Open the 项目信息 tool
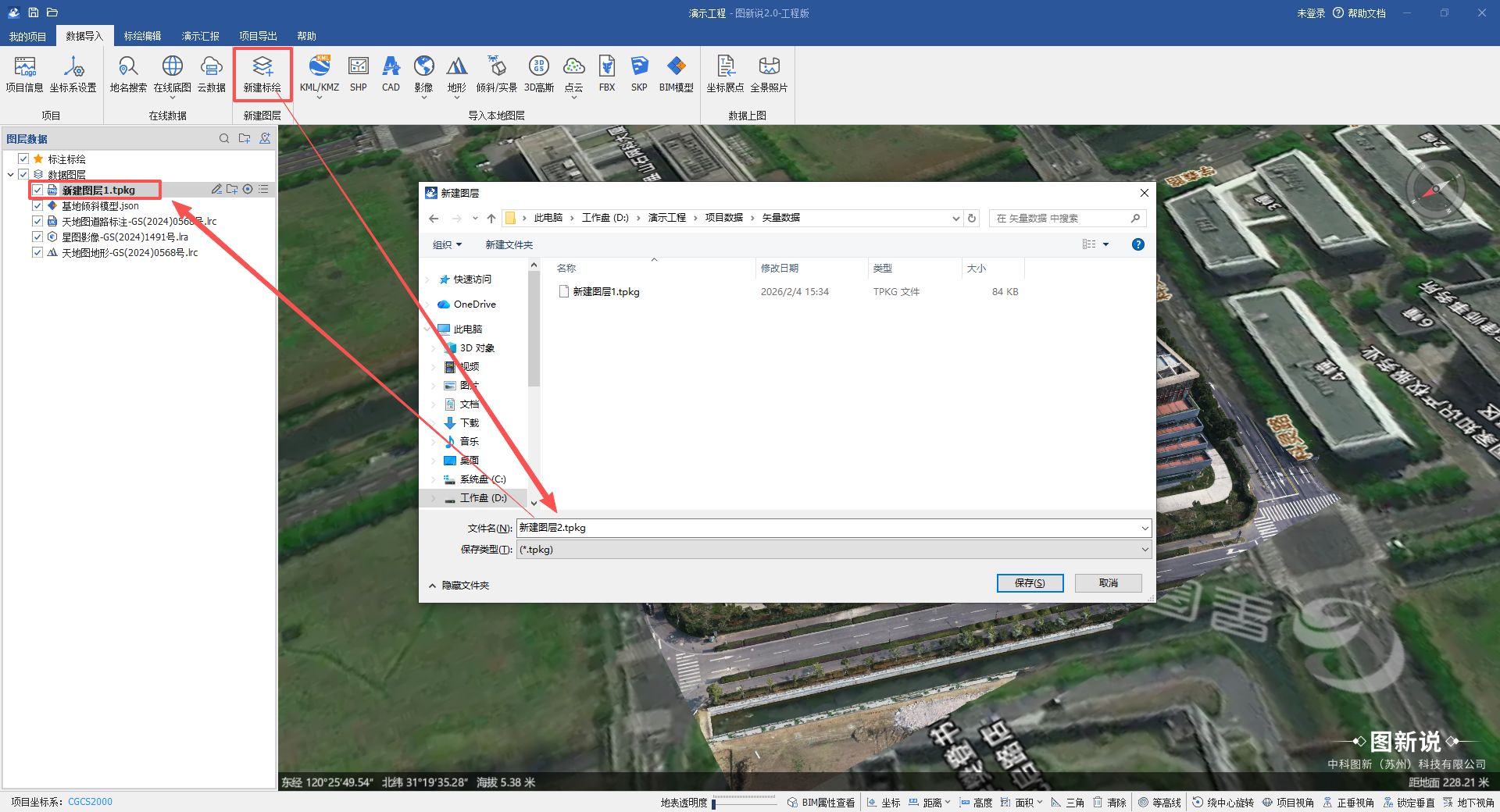The image size is (1500, 812). (24, 74)
